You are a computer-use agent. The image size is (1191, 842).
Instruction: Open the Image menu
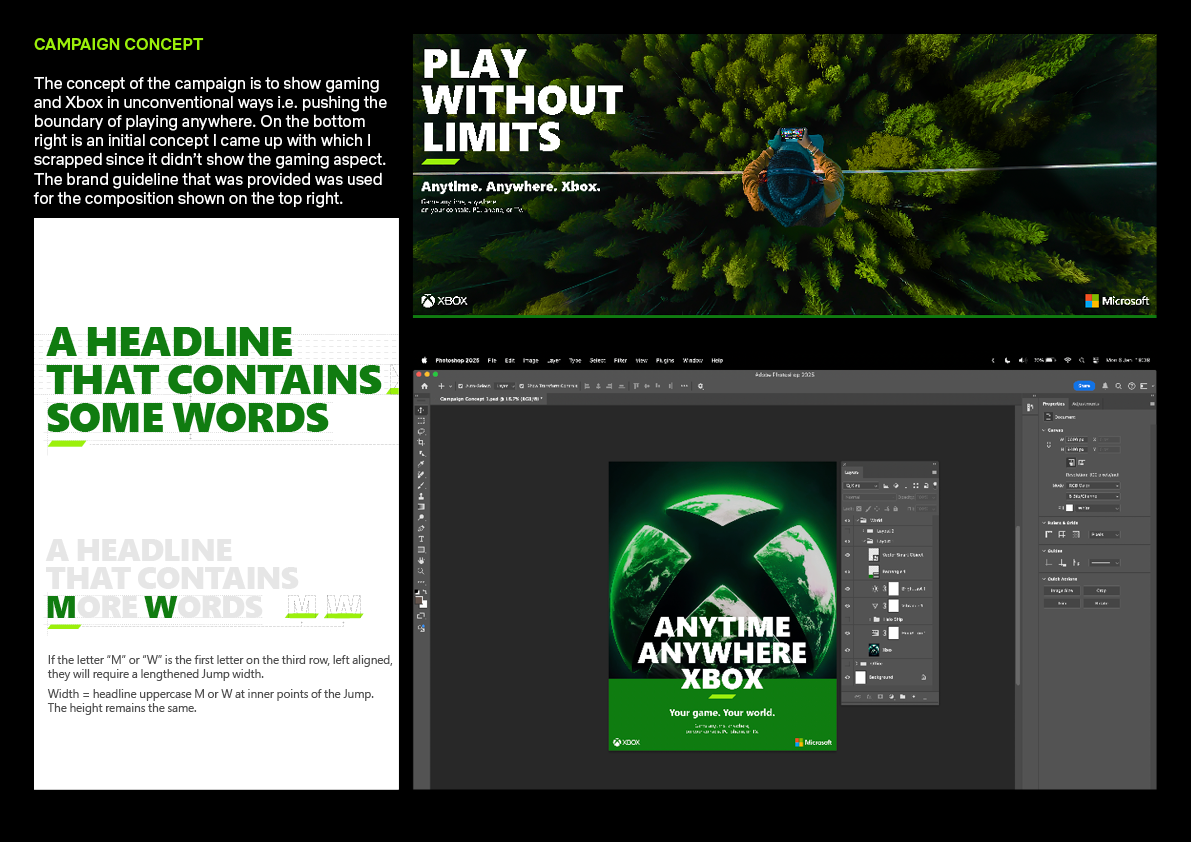pos(531,361)
